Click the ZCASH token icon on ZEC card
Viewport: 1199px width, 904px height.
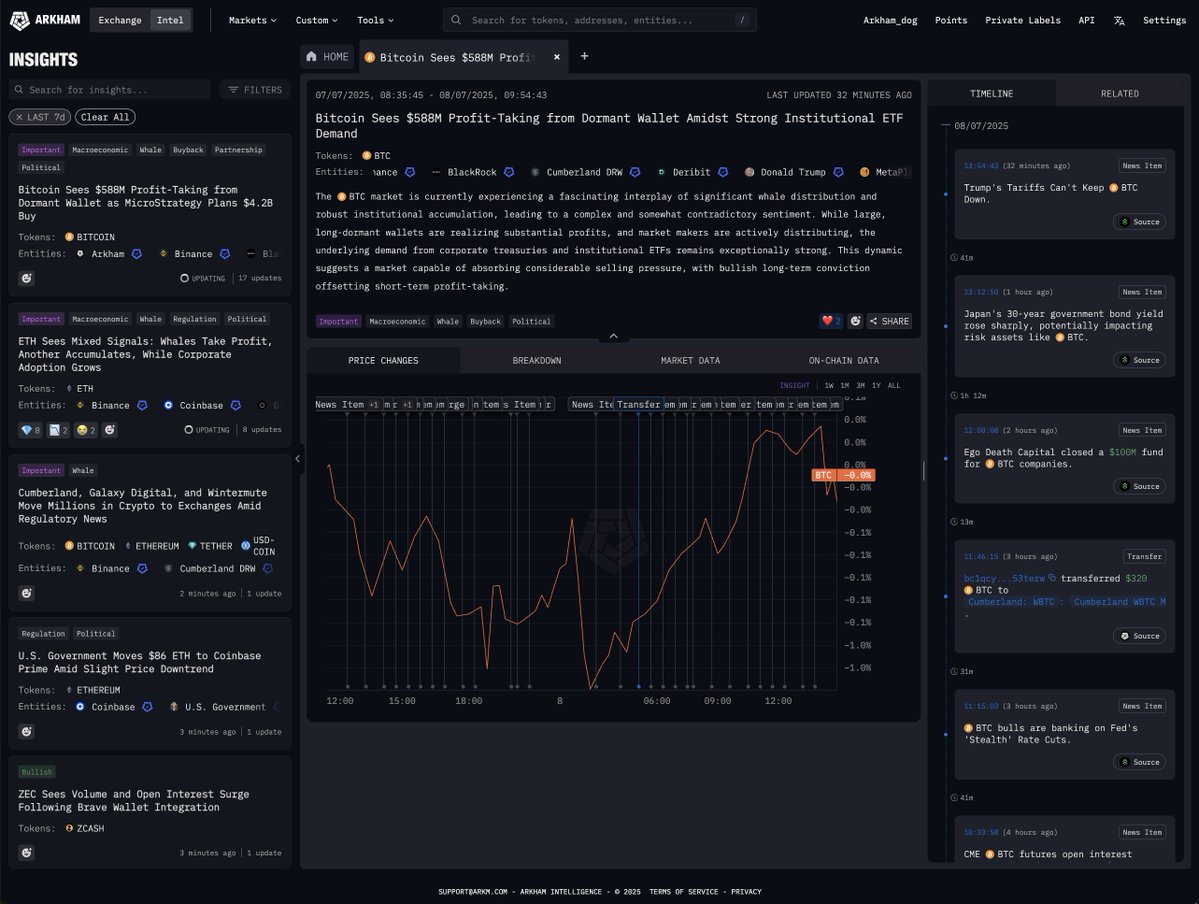[69, 828]
